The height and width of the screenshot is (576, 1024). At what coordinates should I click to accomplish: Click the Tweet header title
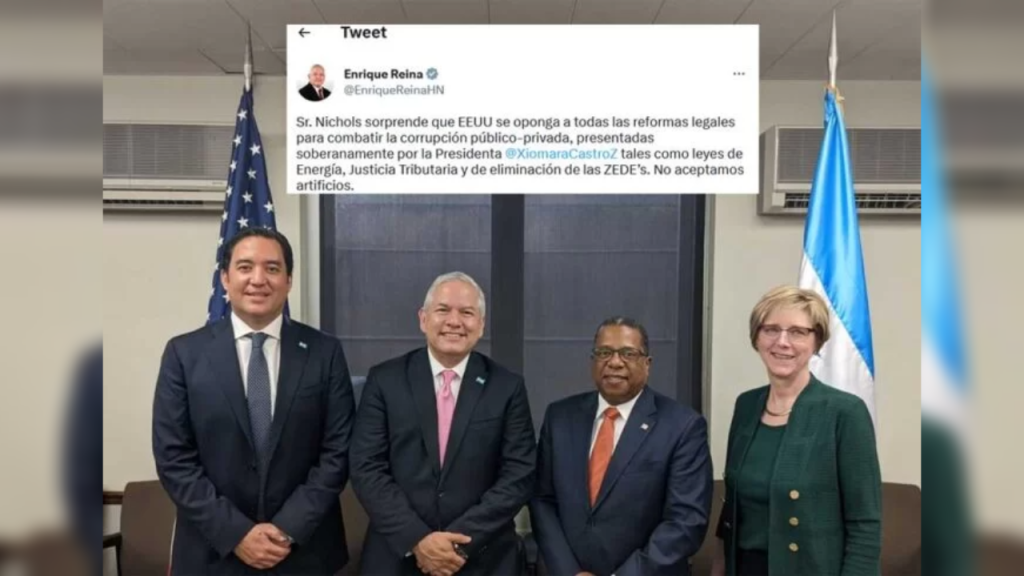363,32
